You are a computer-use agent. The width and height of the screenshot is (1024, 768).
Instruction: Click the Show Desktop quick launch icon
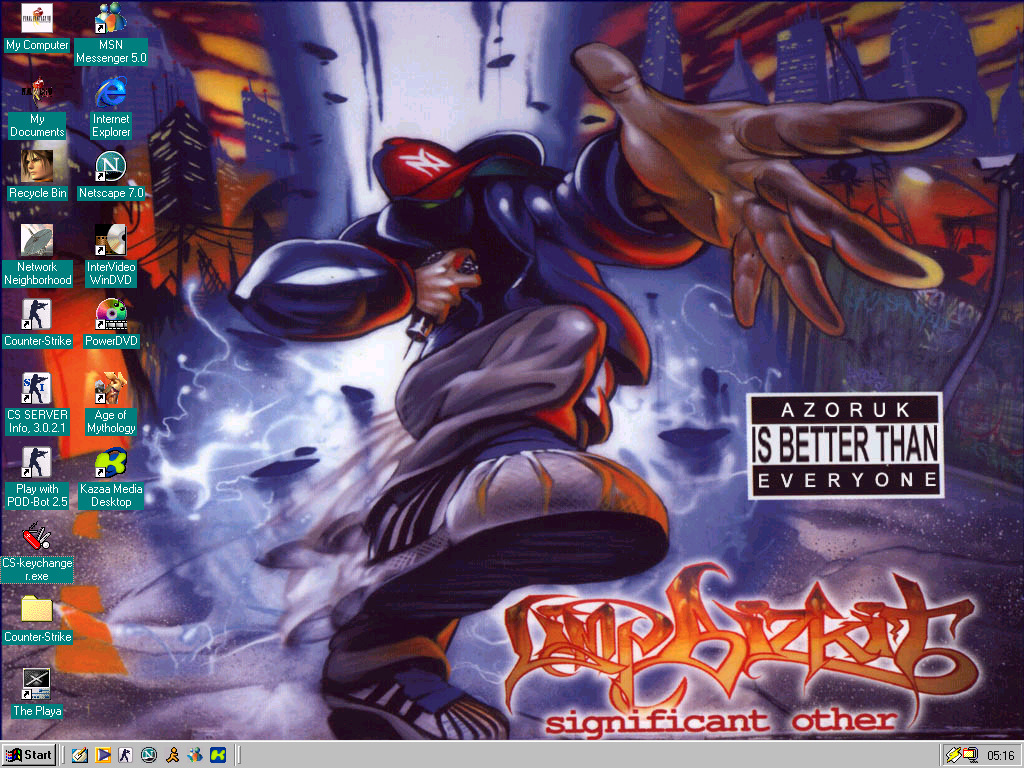(80, 755)
